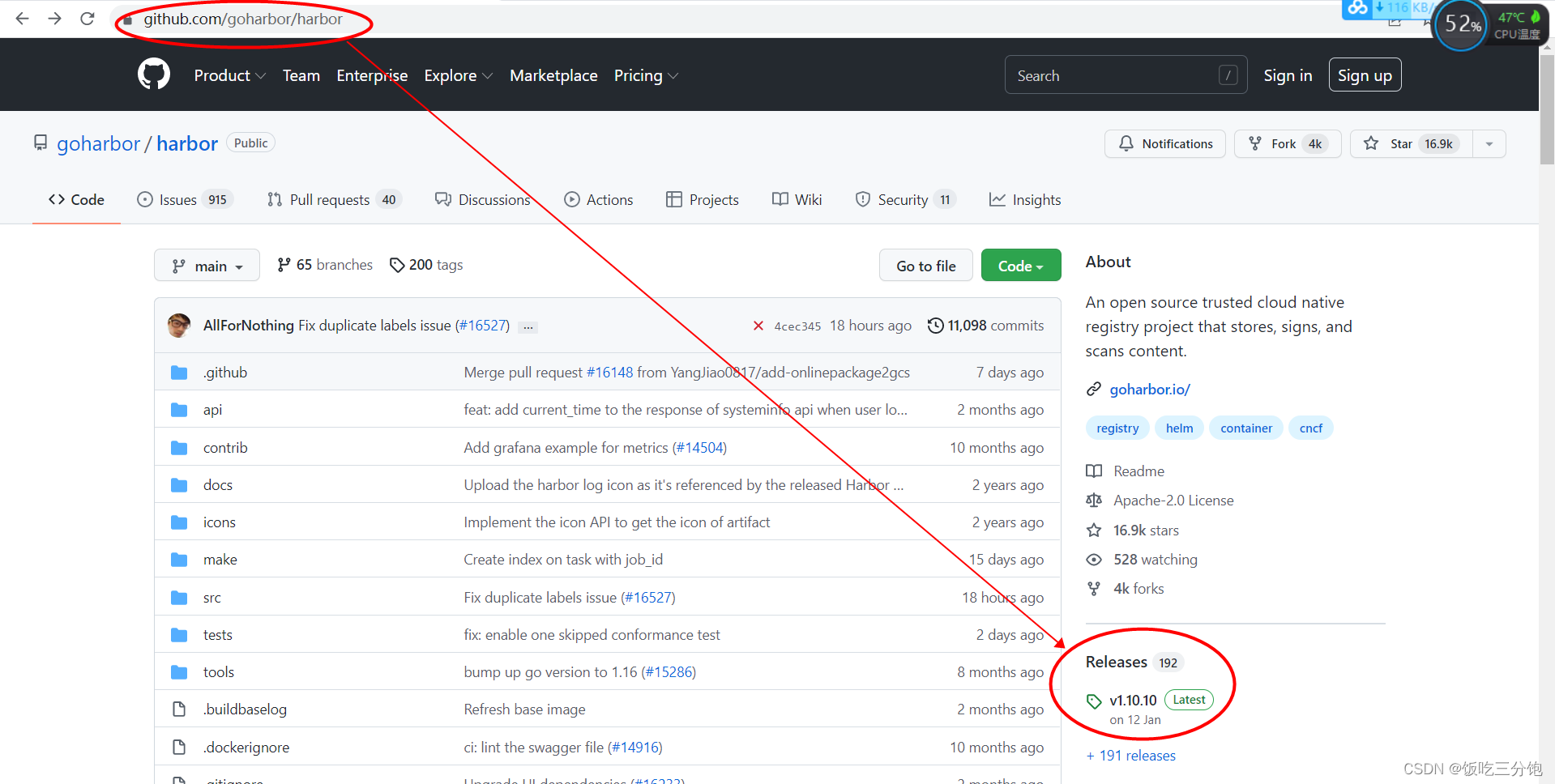This screenshot has width=1555, height=784.
Task: Open the 11,098 commits history link
Action: tap(986, 326)
